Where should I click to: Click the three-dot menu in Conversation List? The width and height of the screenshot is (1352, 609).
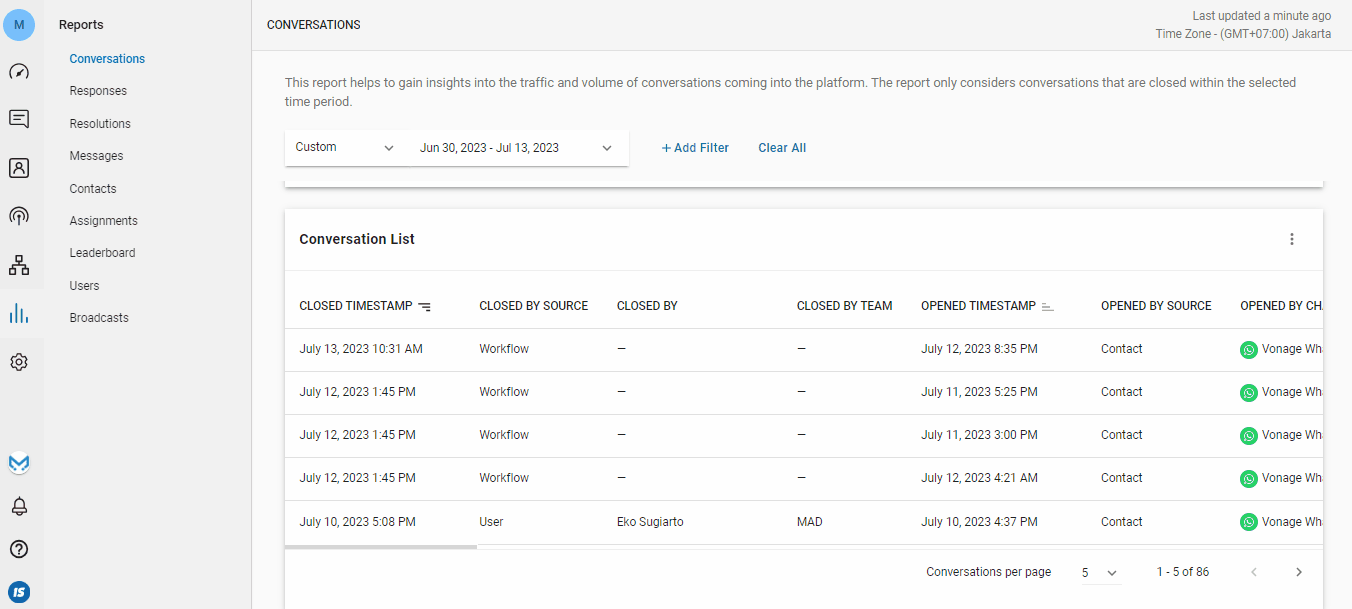[x=1291, y=239]
